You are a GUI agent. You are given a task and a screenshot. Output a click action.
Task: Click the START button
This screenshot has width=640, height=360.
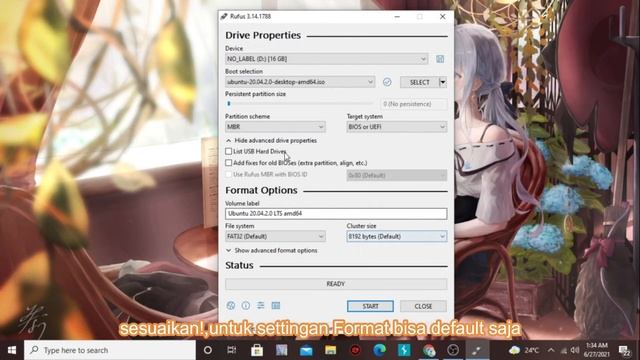click(x=370, y=306)
